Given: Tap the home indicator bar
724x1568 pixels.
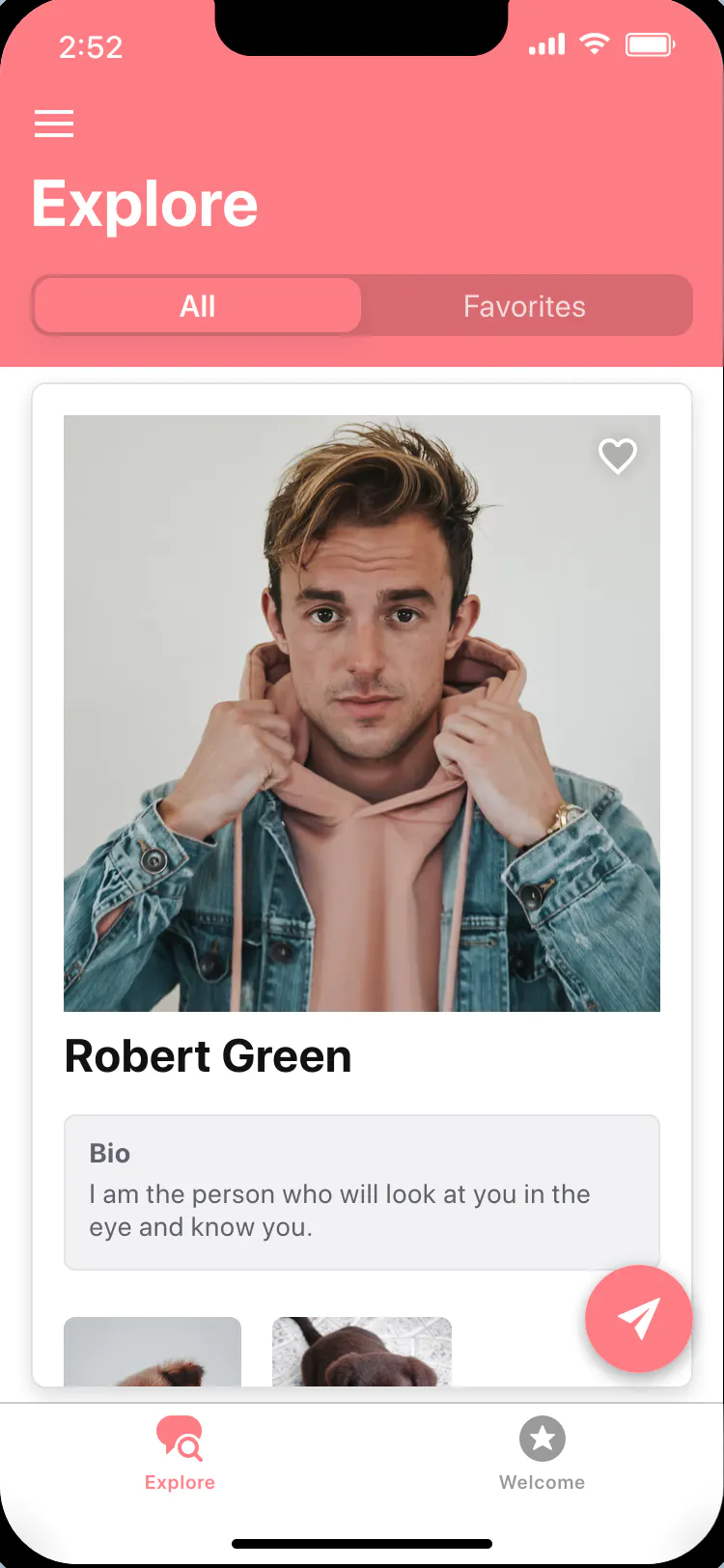Looking at the screenshot, I should point(362,1544).
